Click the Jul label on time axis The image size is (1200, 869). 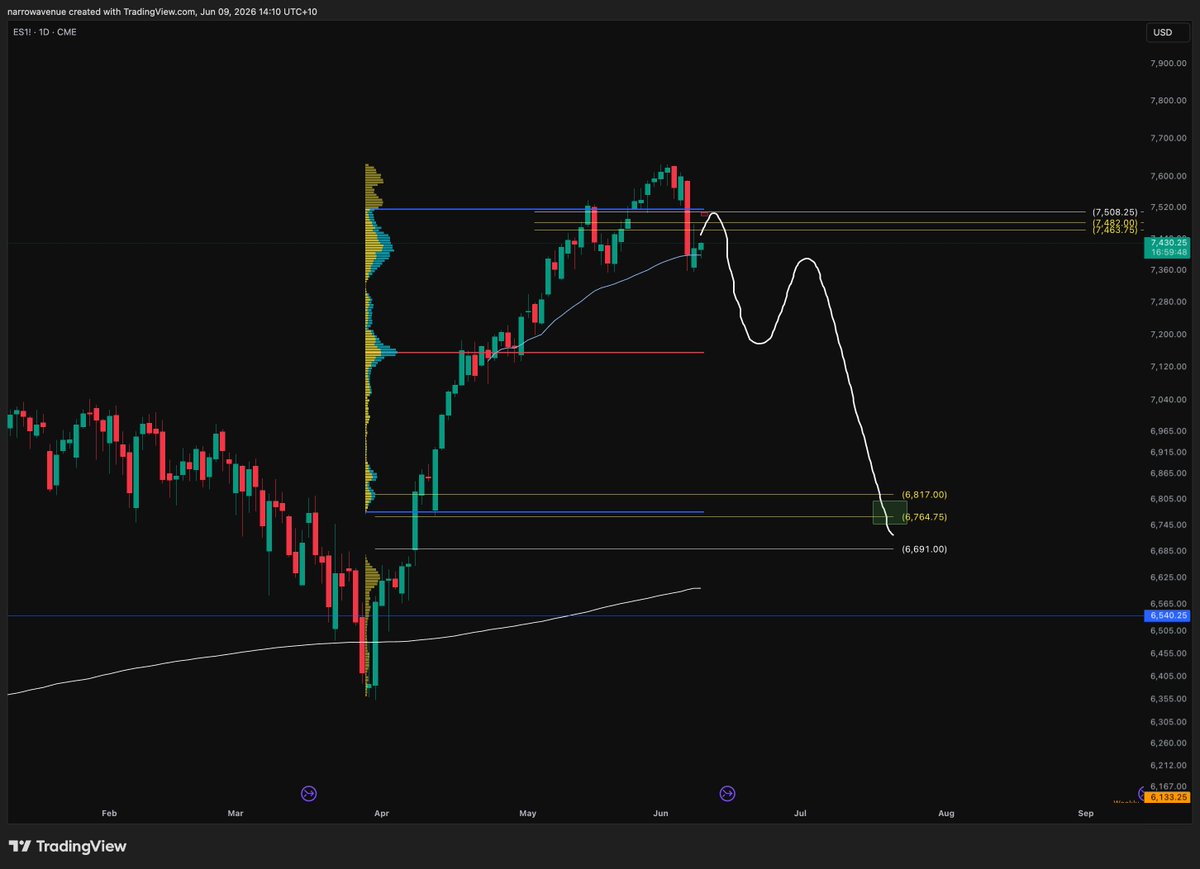(x=800, y=813)
